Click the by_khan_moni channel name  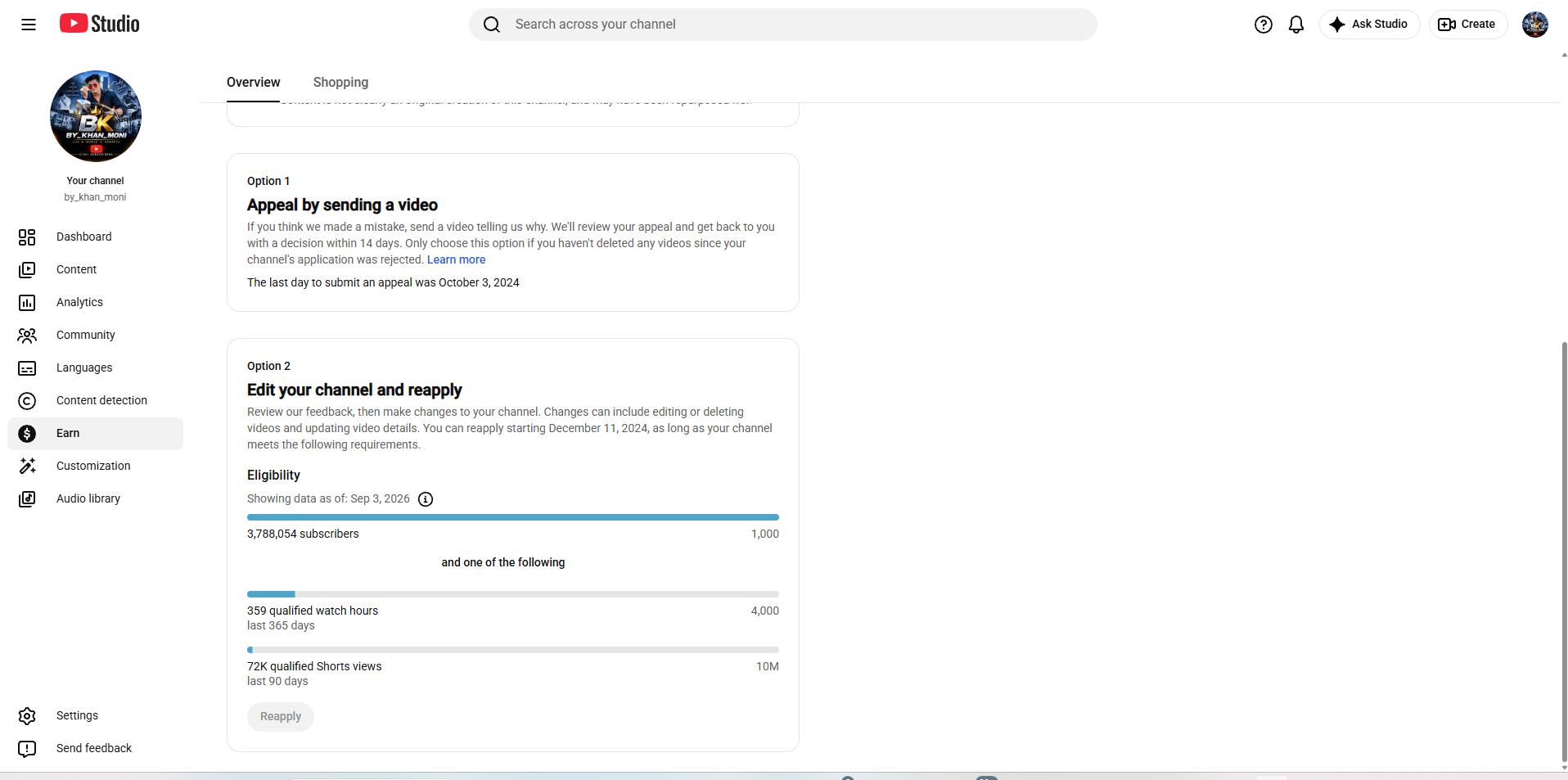pos(95,197)
